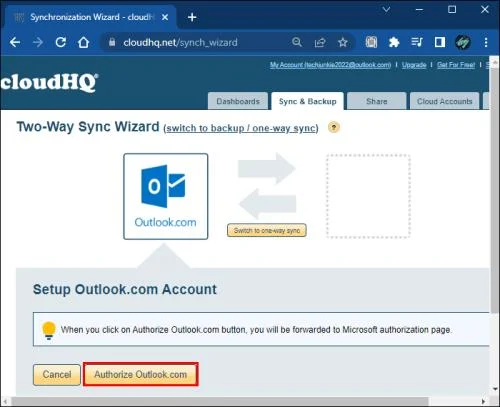Click the zoom magnifier icon in address bar

pyautogui.click(x=297, y=42)
